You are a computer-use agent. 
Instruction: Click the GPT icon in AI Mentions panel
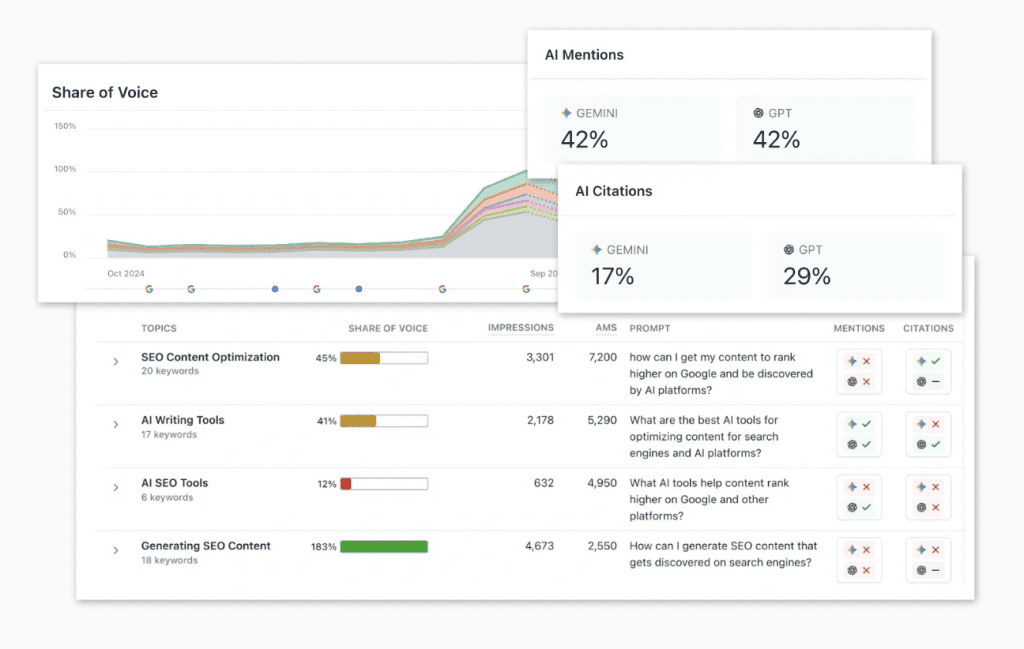tap(761, 113)
